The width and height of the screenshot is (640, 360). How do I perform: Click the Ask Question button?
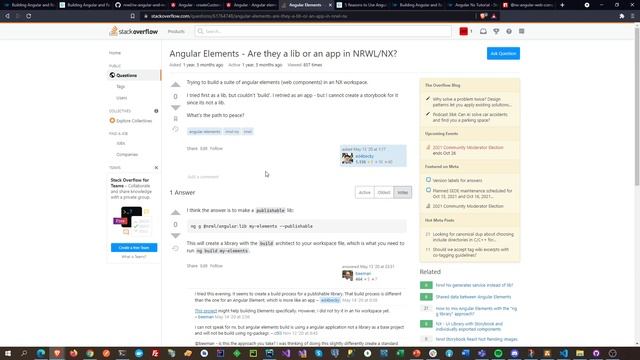[x=503, y=53]
